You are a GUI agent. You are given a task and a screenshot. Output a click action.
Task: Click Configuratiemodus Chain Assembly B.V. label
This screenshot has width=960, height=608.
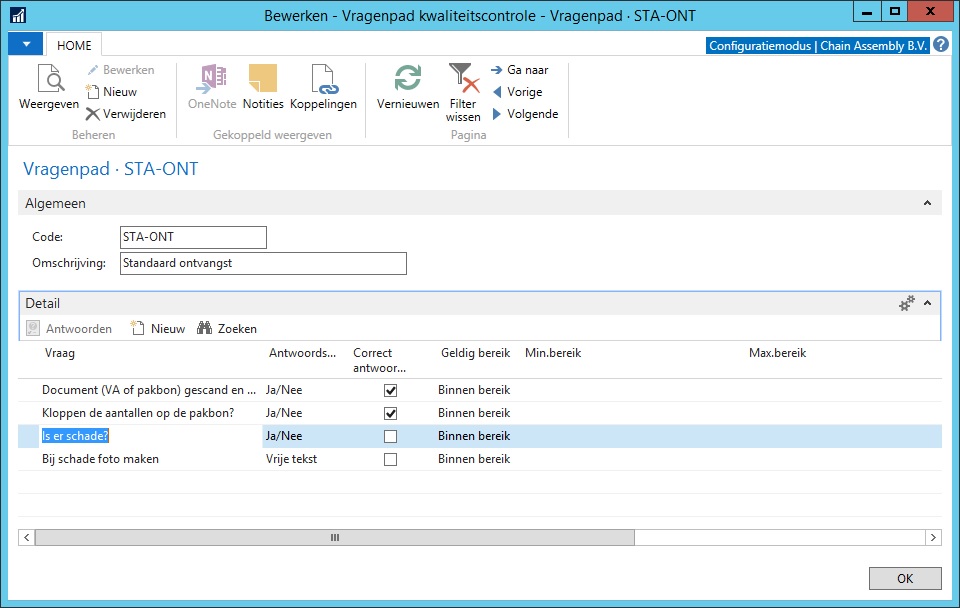click(x=817, y=46)
